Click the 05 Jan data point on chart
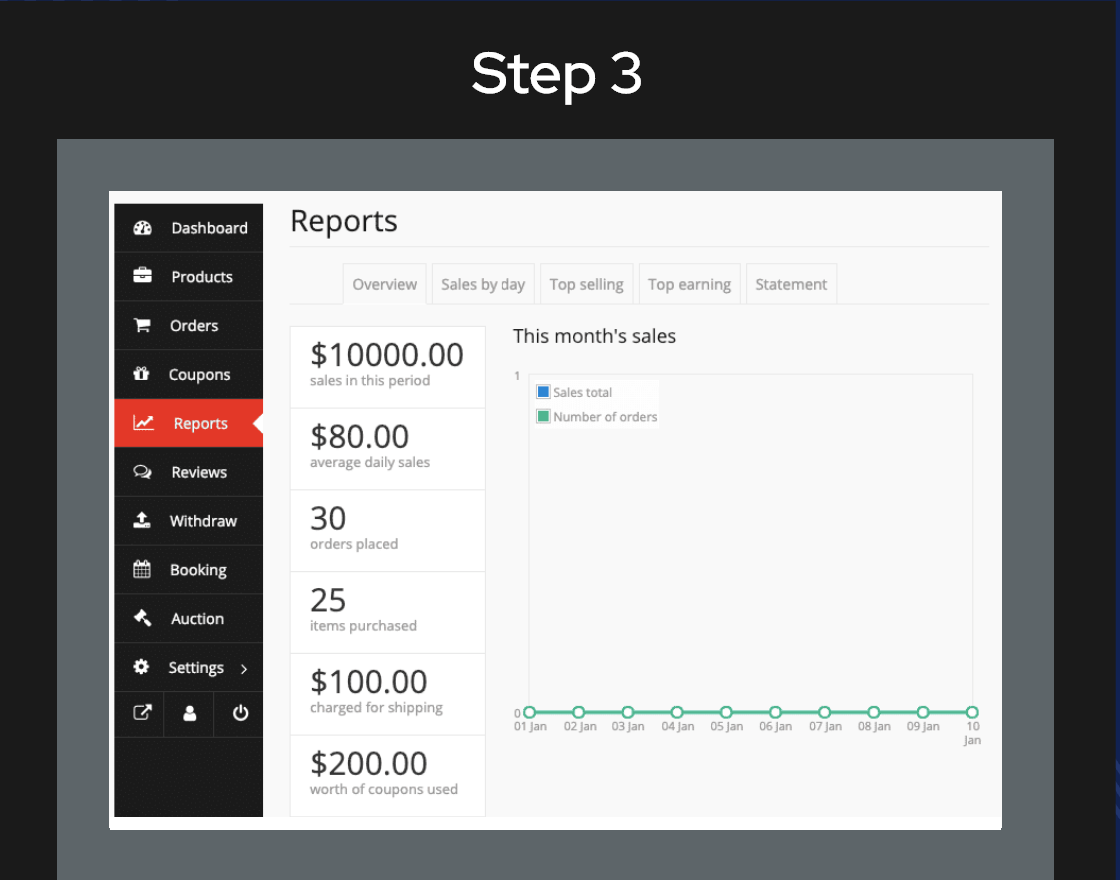The image size is (1120, 880). [x=726, y=712]
